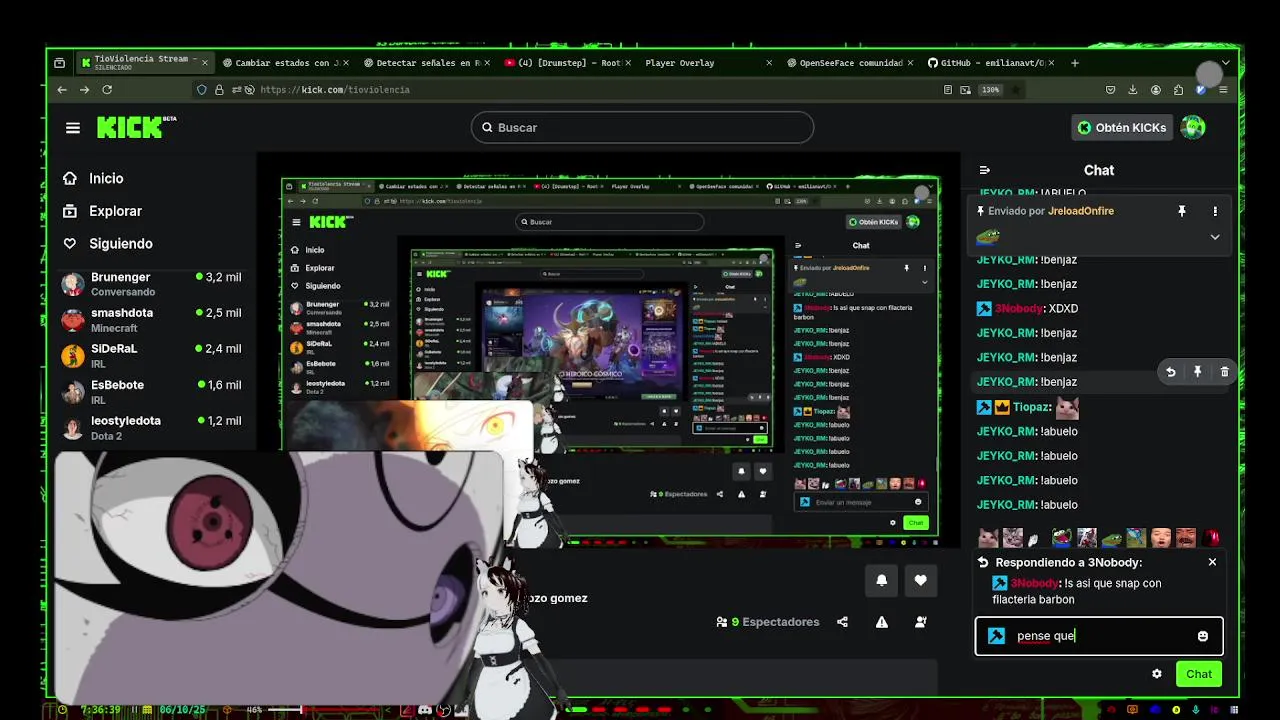Toggle follow heart button
Screen dimensions: 1280x720
(x=920, y=580)
